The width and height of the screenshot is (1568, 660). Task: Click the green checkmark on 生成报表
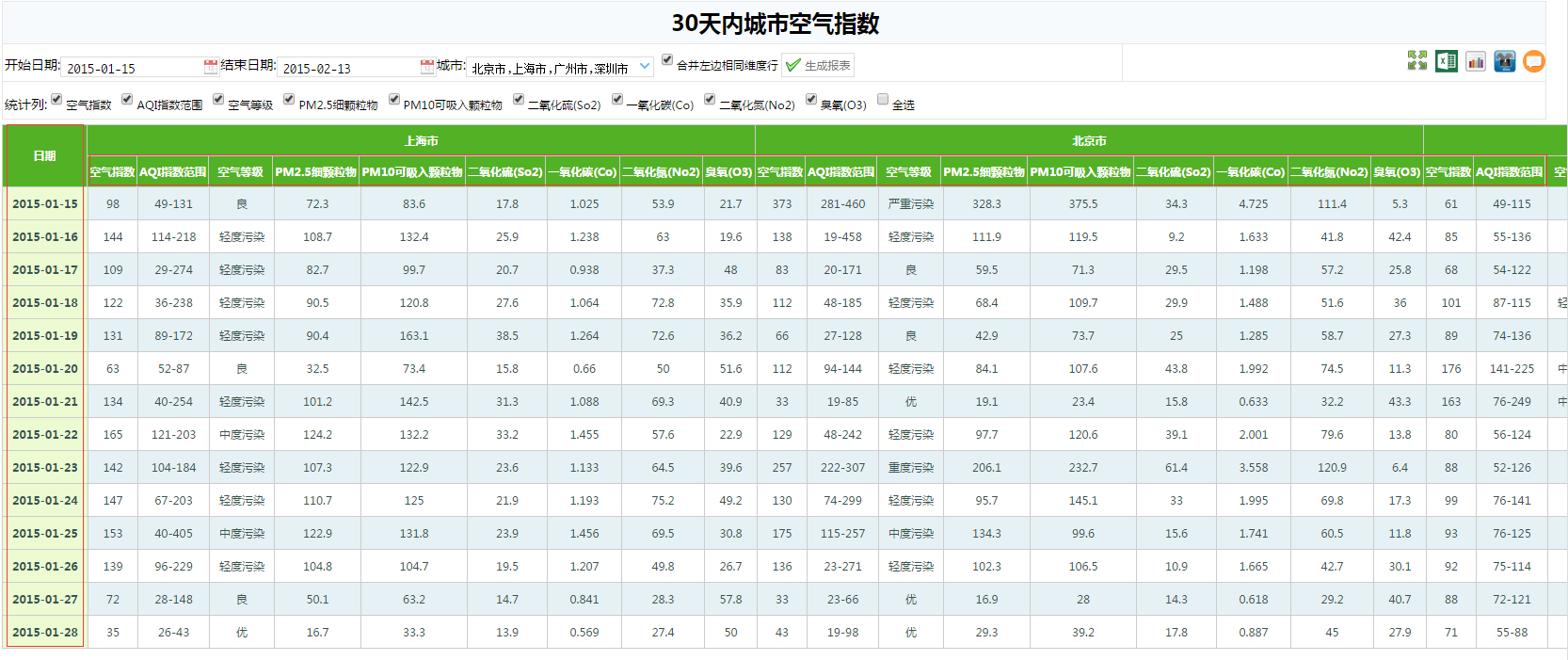point(793,65)
